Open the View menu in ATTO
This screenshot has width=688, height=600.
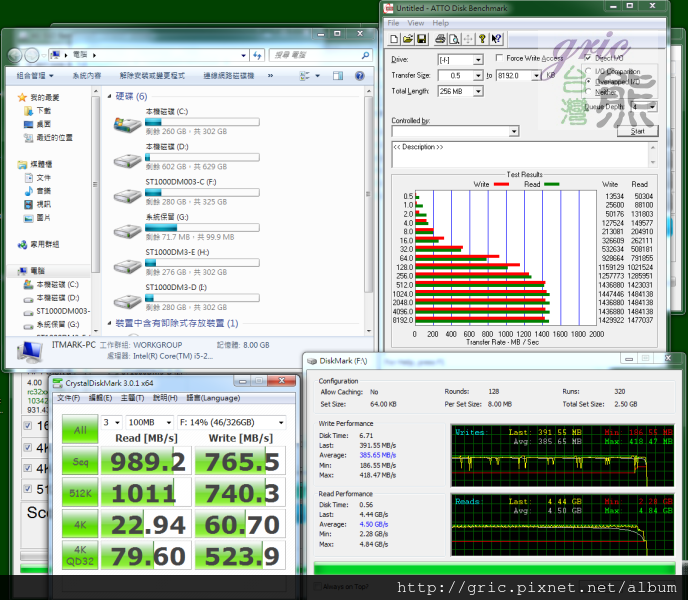pos(414,22)
